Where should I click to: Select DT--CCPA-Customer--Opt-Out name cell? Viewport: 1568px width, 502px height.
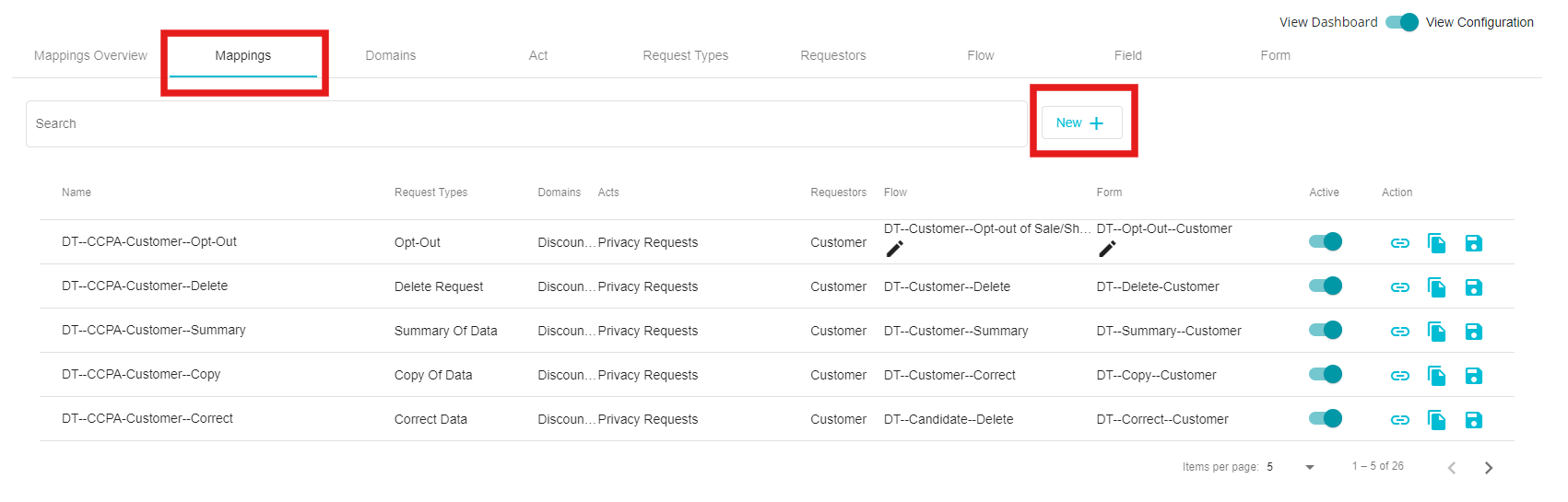[149, 241]
